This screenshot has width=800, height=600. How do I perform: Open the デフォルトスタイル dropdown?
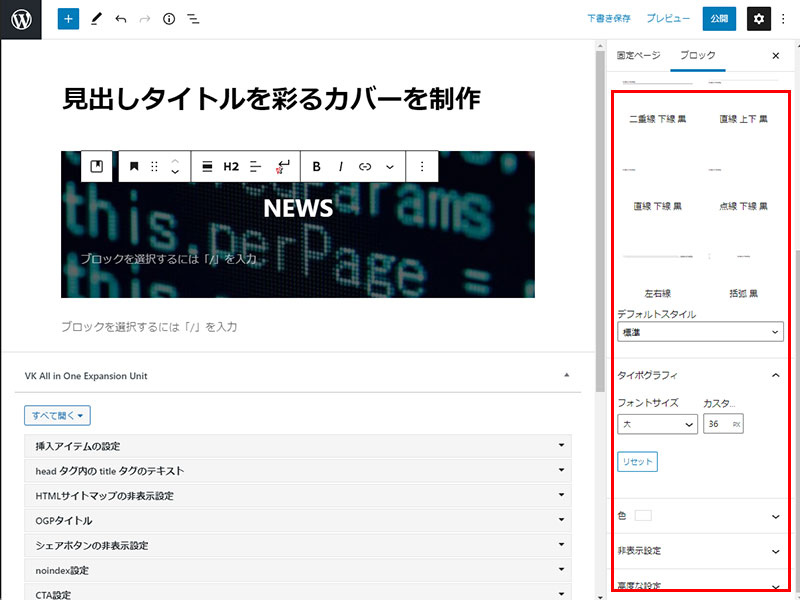click(x=700, y=332)
